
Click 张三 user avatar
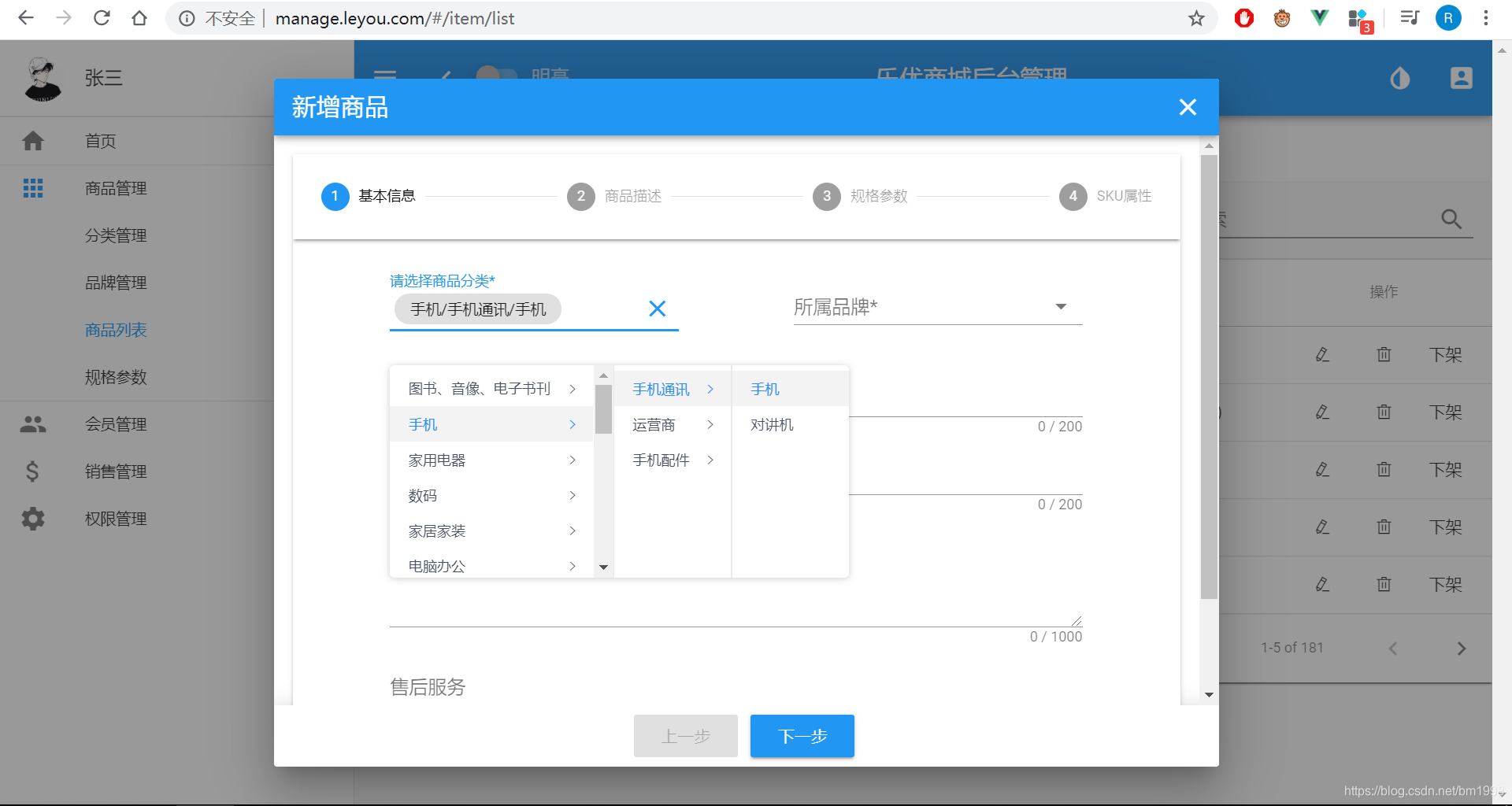(x=43, y=79)
